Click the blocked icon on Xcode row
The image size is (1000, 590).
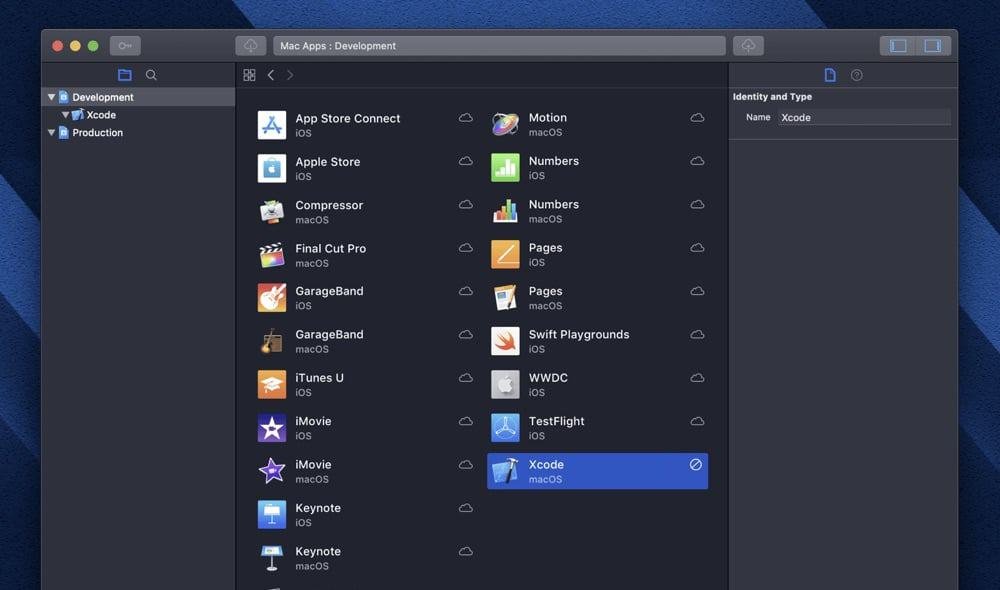coord(696,465)
